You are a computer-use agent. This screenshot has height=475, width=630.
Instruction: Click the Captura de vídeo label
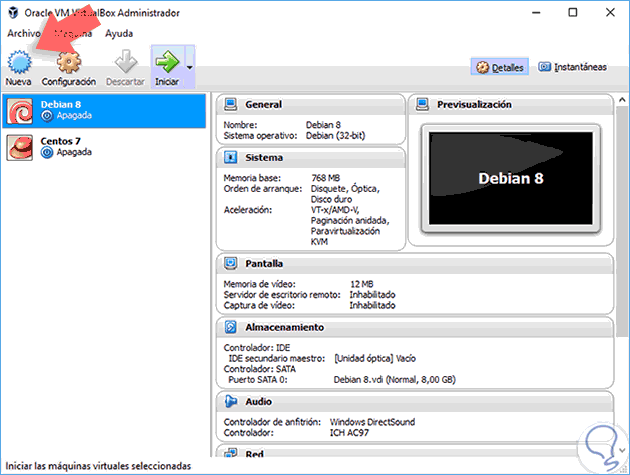pos(259,306)
